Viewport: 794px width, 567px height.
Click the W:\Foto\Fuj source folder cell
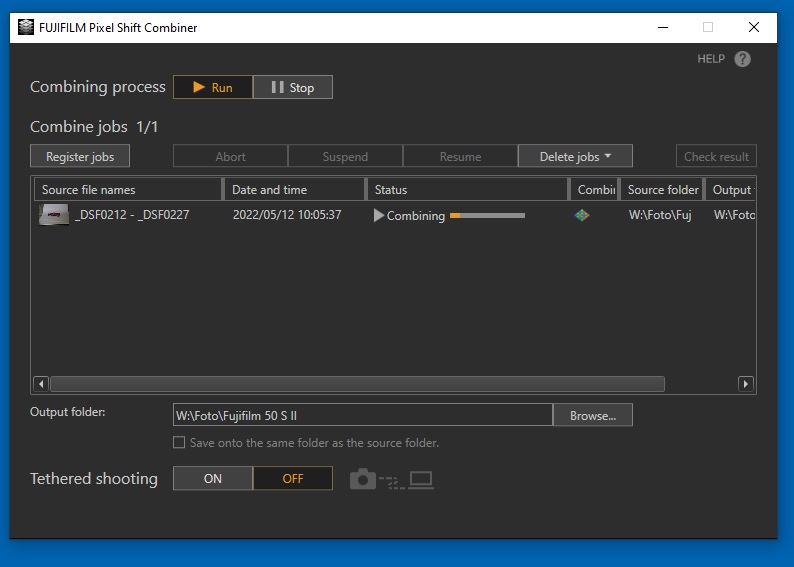pyautogui.click(x=660, y=215)
